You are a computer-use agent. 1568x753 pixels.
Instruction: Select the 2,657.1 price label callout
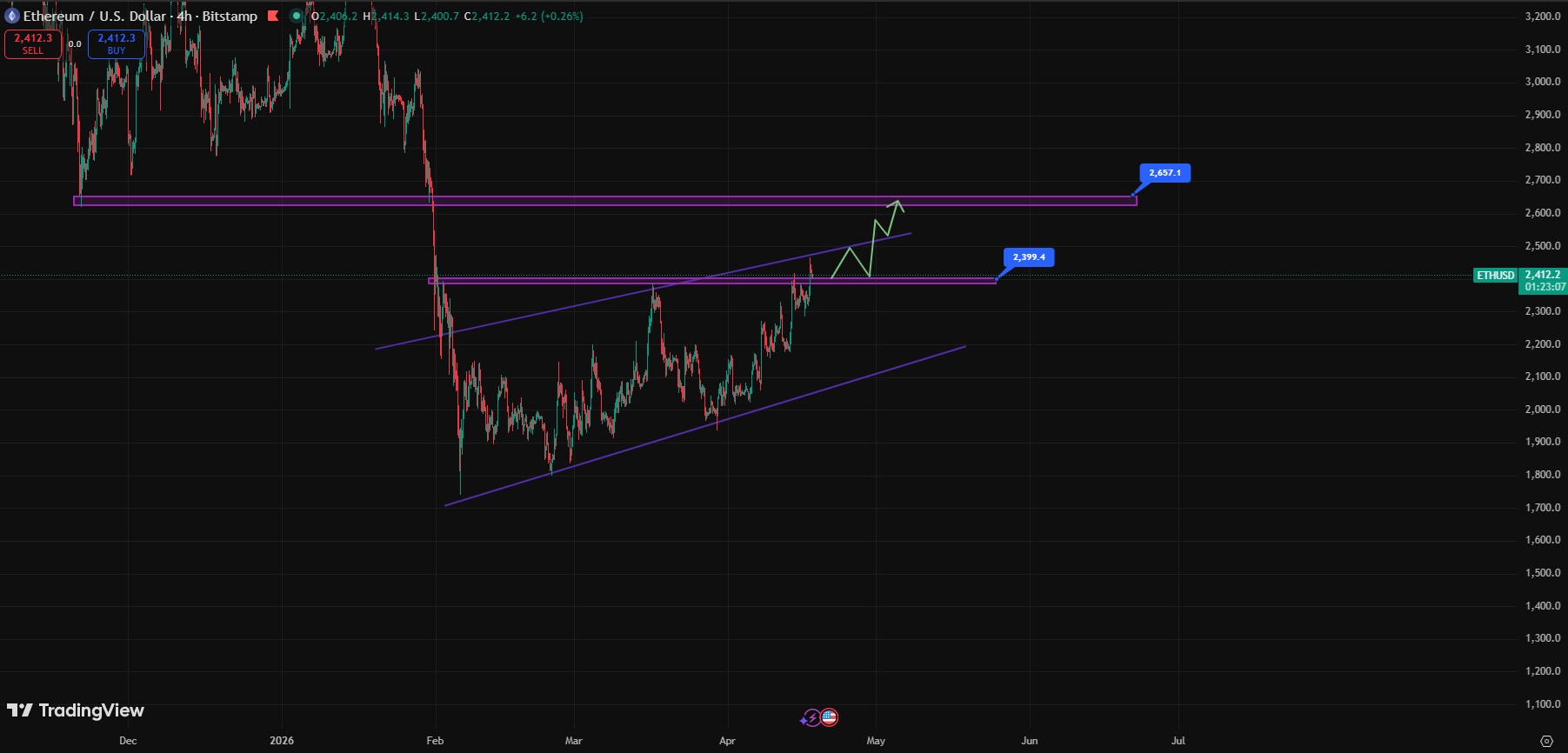pyautogui.click(x=1165, y=173)
